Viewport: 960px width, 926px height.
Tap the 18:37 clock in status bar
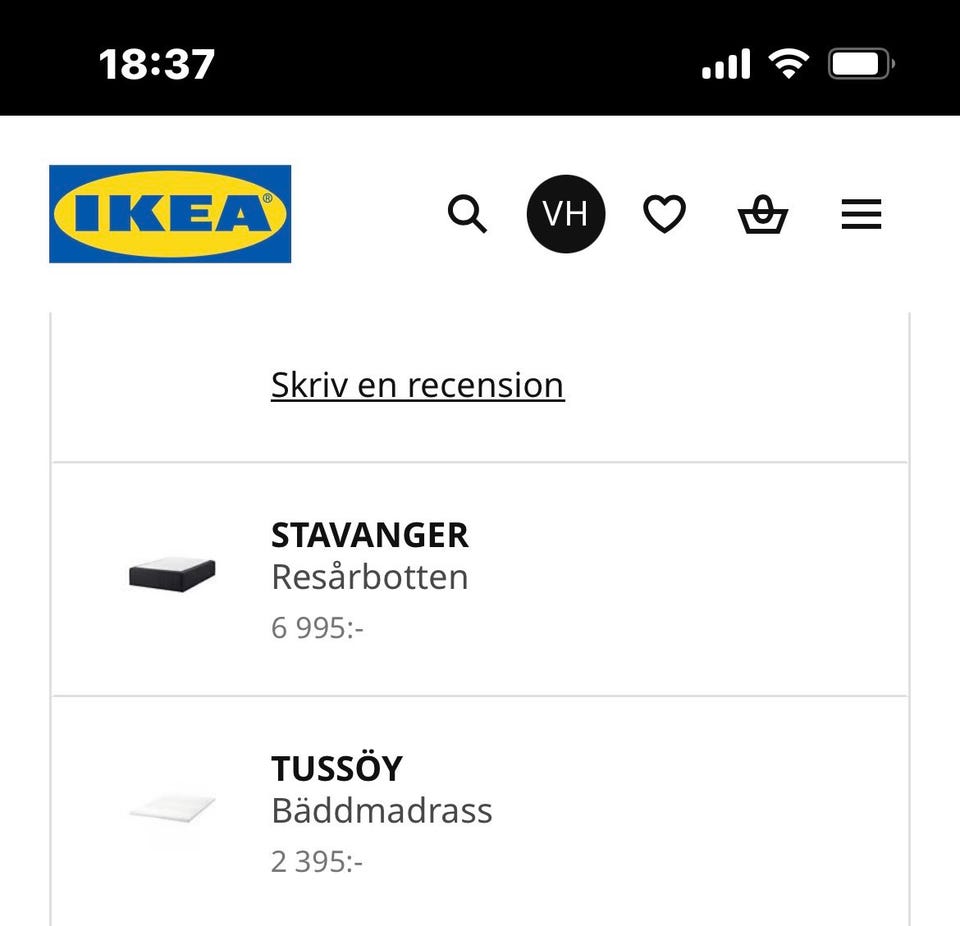[157, 65]
